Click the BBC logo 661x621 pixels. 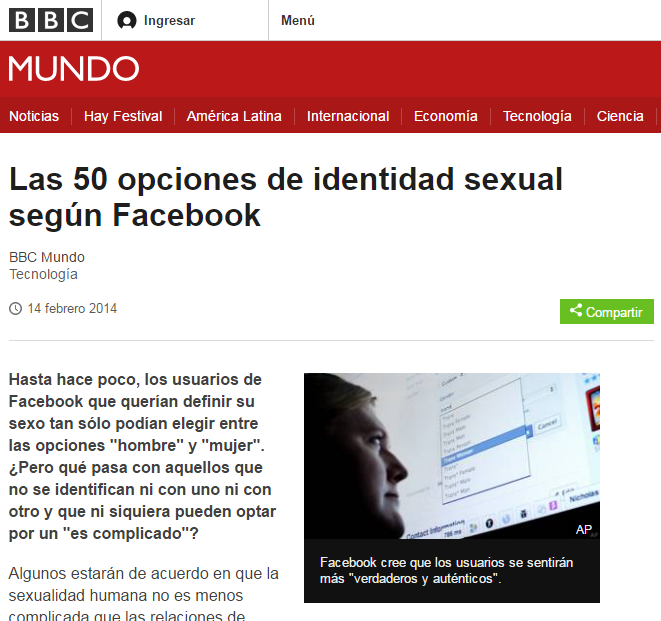51,20
